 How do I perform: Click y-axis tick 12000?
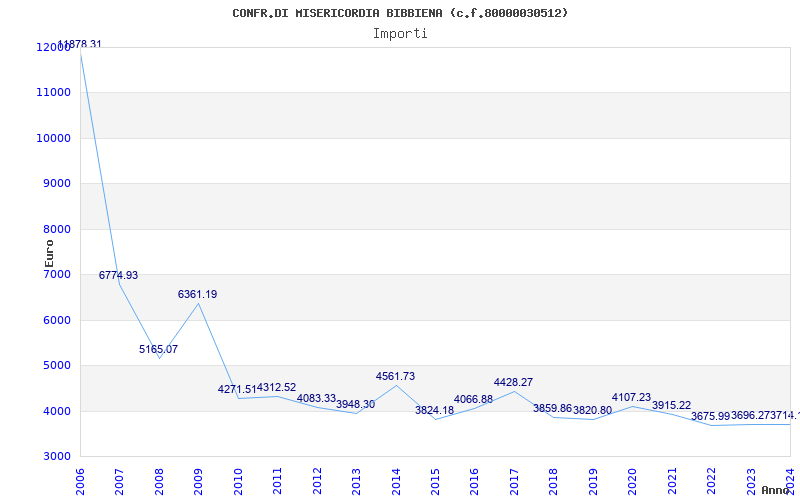point(53,47)
